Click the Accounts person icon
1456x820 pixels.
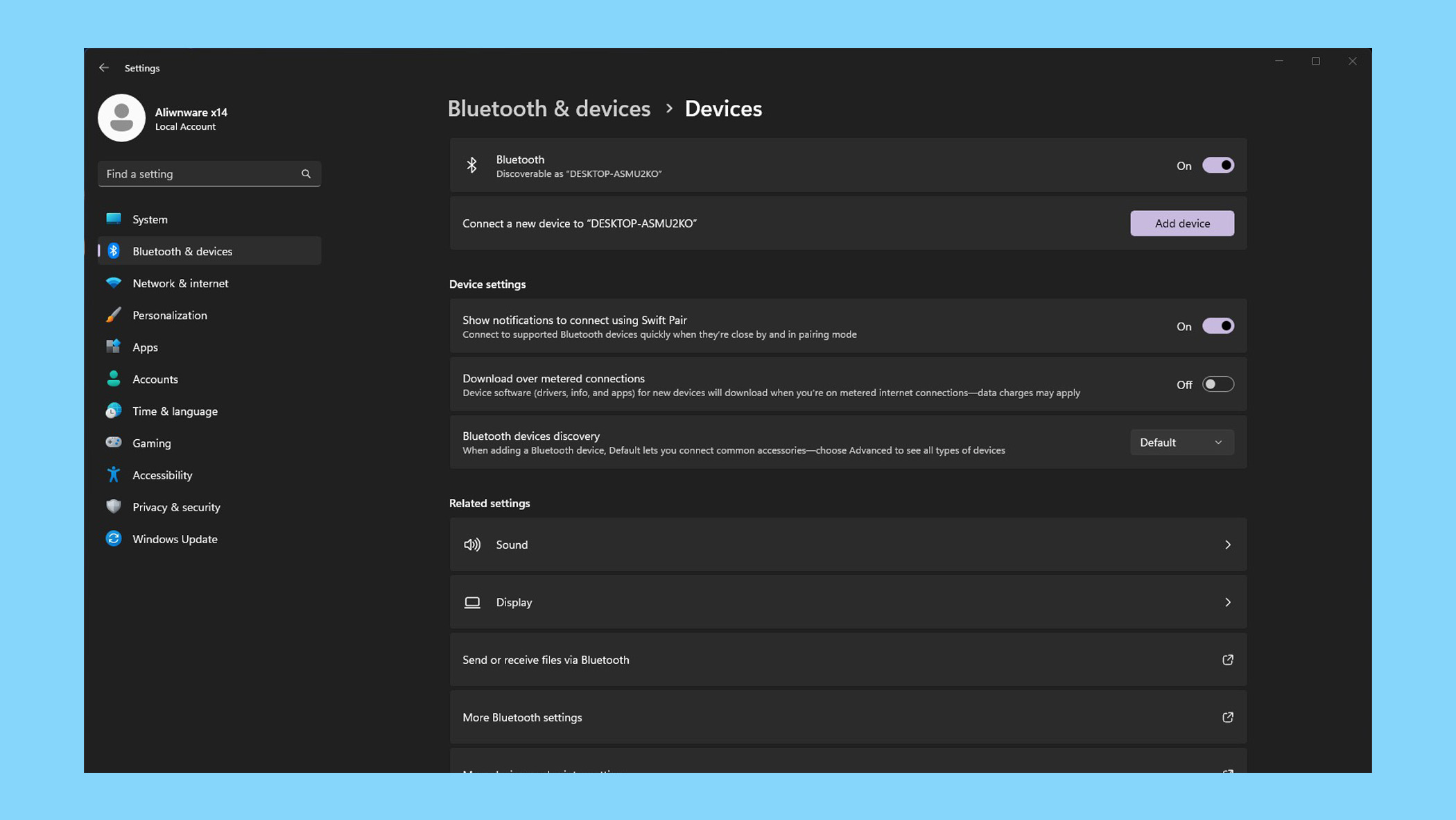(114, 379)
